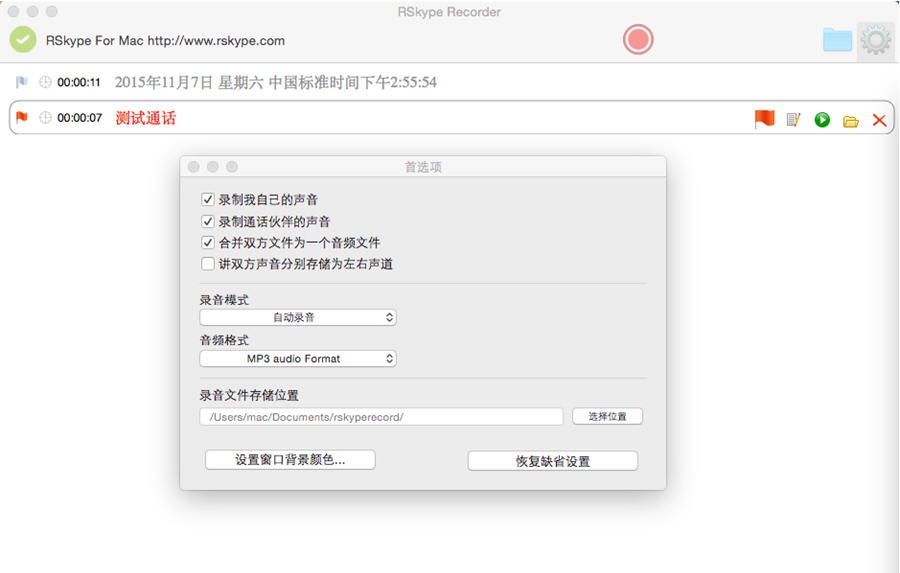Viewport: 900px width, 573px height.
Task: Click RSkype Recorder window title
Action: coord(449,12)
